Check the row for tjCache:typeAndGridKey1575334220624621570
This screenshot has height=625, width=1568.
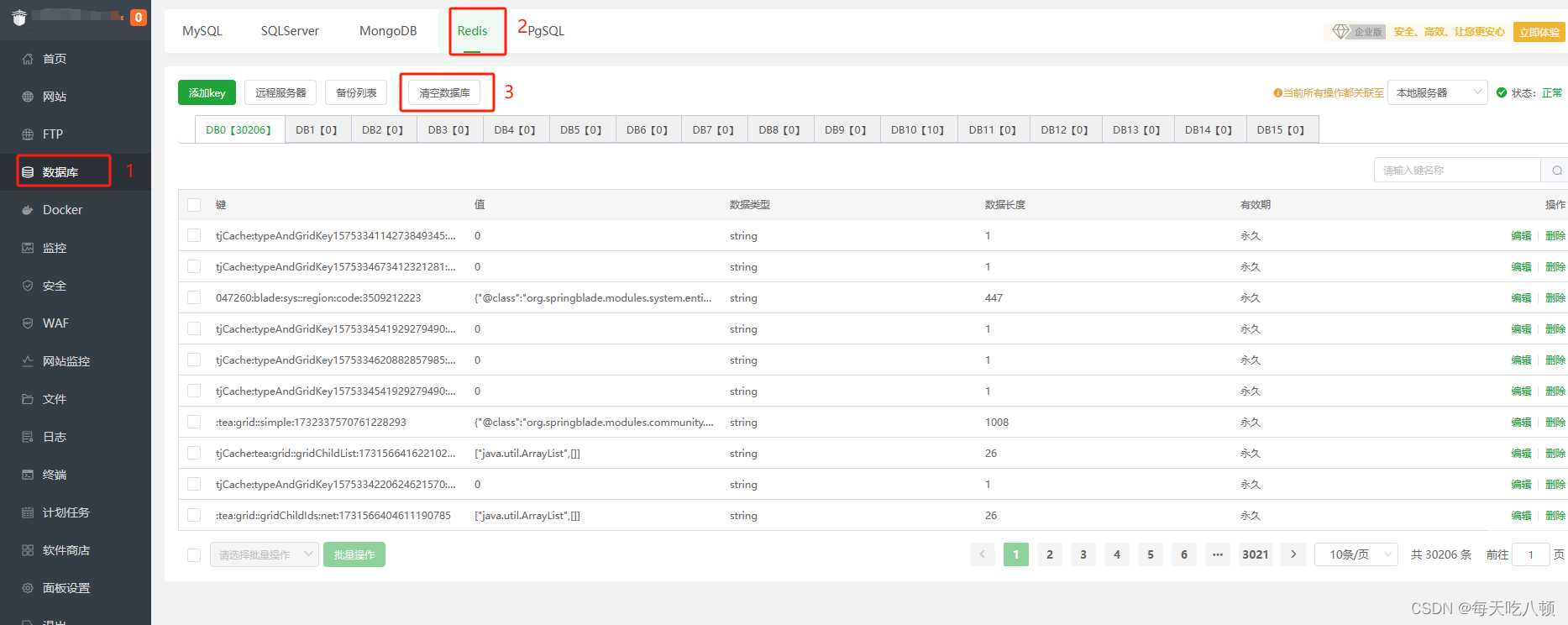(x=194, y=485)
